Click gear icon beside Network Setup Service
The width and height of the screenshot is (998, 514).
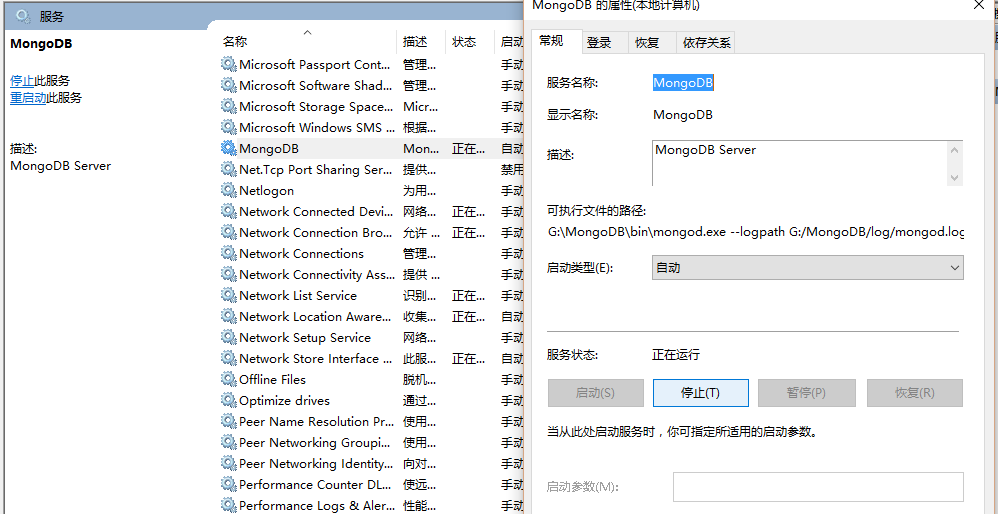pyautogui.click(x=228, y=337)
